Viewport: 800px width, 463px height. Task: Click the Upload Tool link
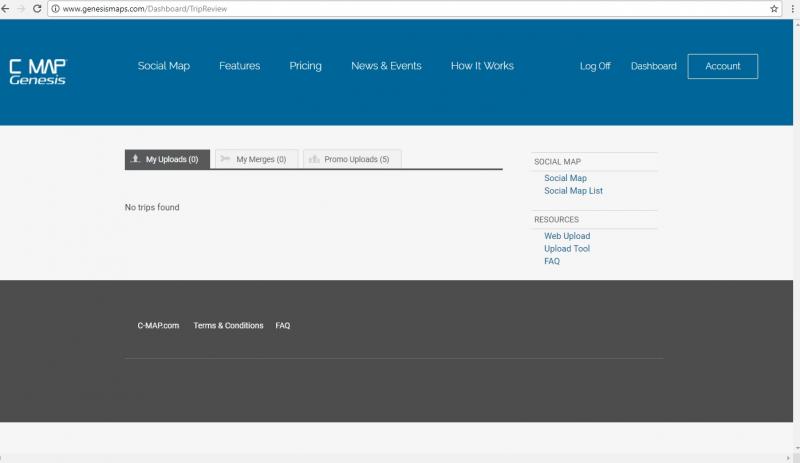[567, 248]
